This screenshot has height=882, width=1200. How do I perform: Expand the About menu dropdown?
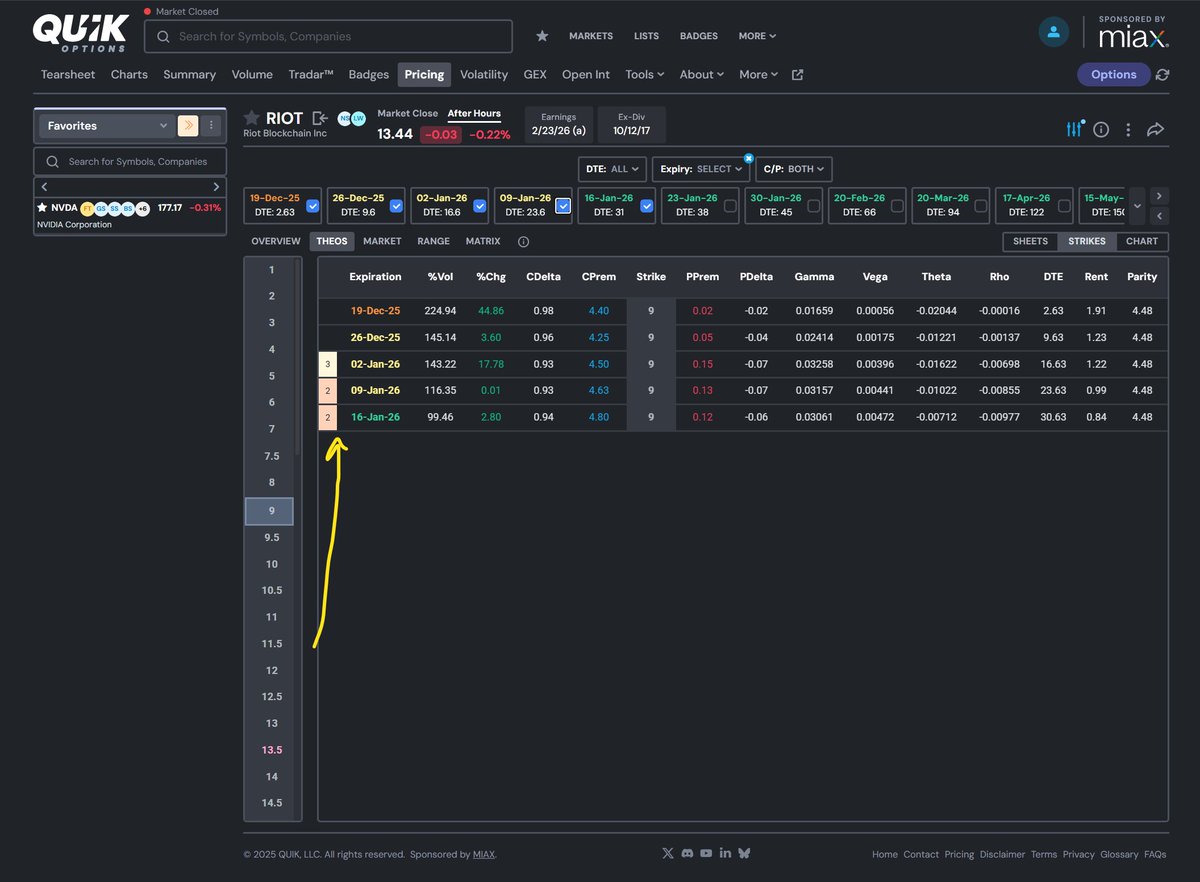pyautogui.click(x=702, y=75)
